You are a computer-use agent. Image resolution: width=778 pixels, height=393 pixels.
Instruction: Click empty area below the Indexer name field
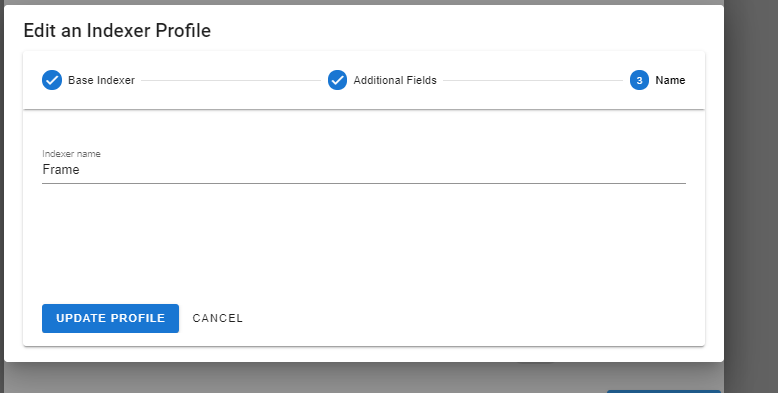(364, 238)
